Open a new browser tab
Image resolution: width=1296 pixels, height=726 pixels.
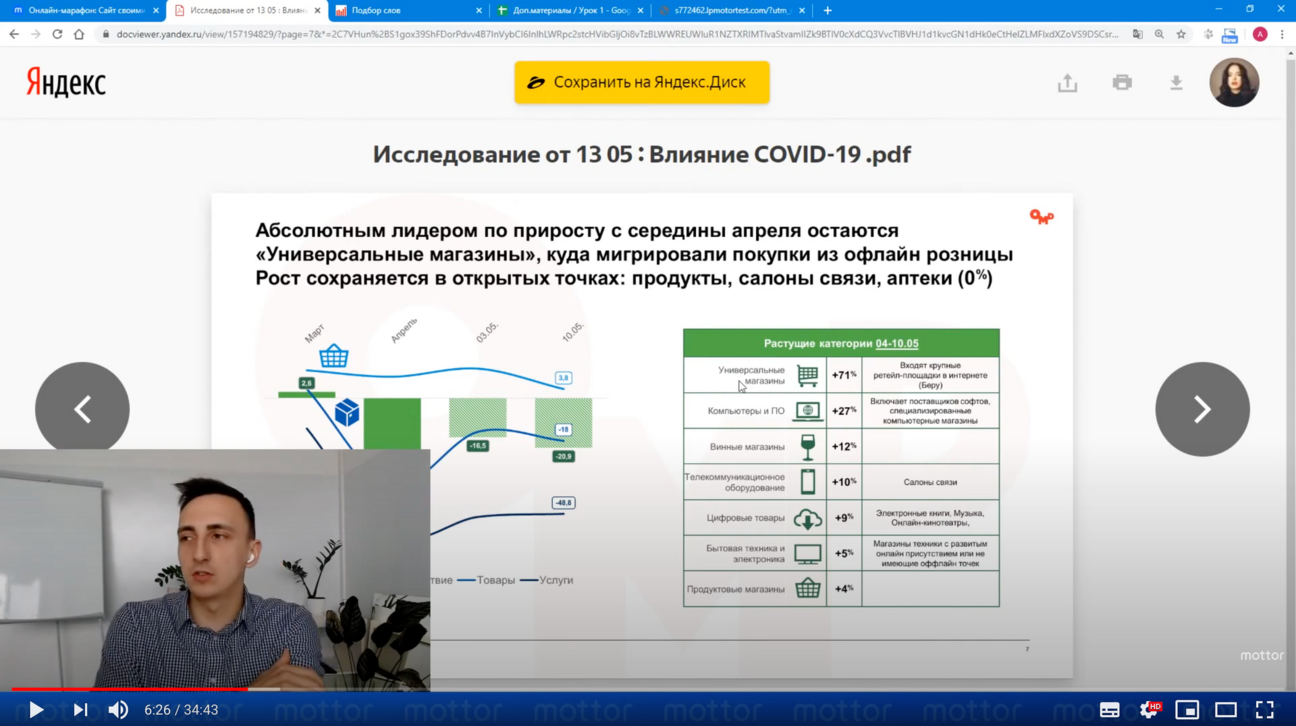click(x=827, y=10)
